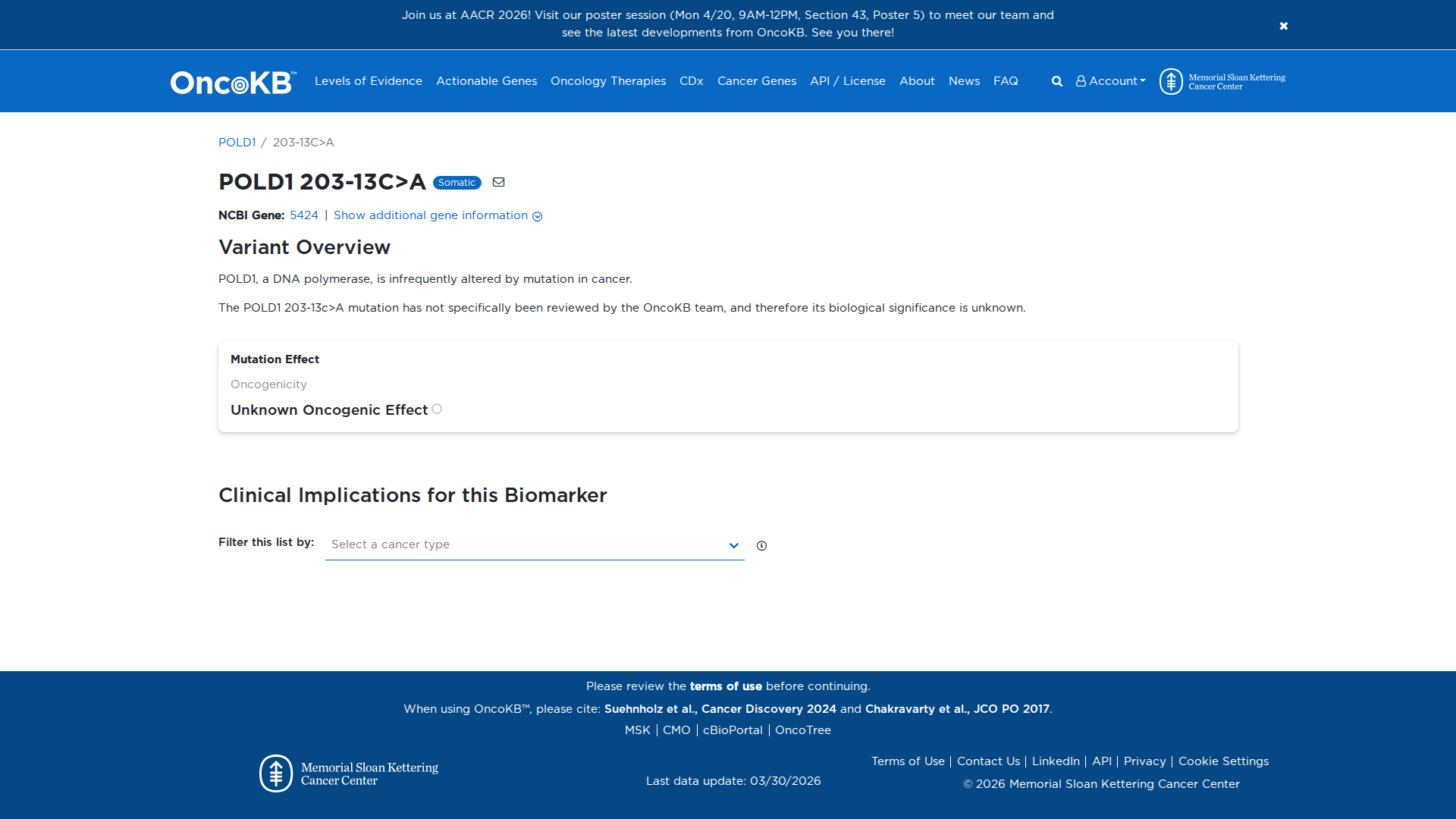Screen dimensions: 1456x819
Task: Select the CDx nav item
Action: 692,81
